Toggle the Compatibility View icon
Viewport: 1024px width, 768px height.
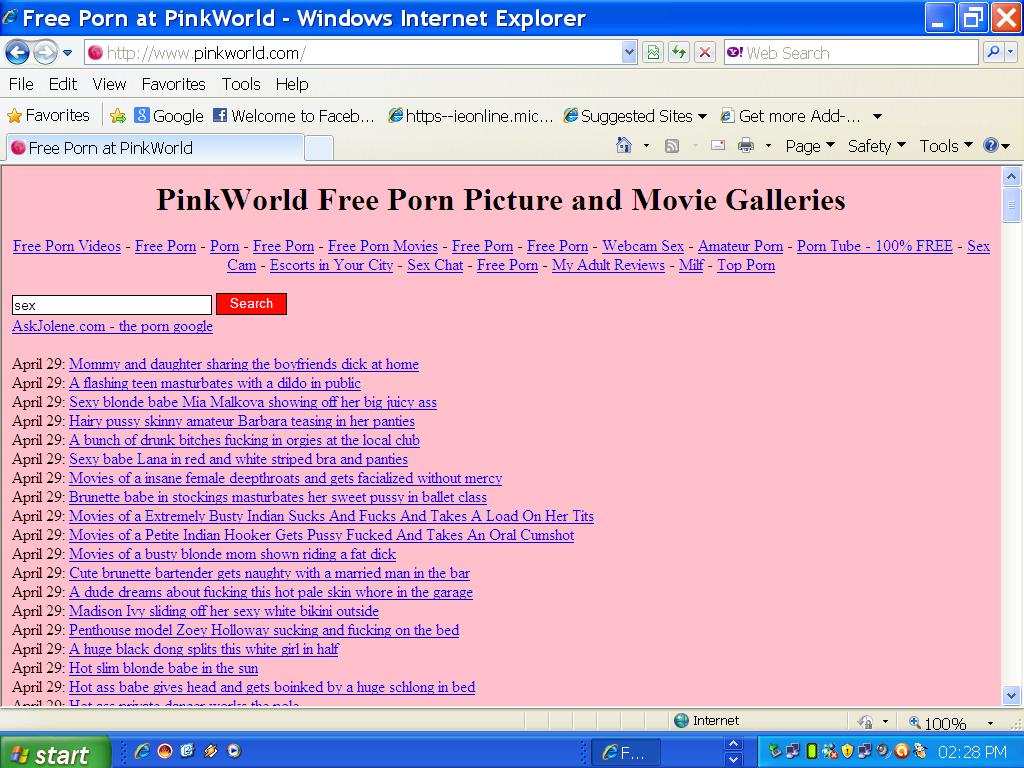coord(653,53)
